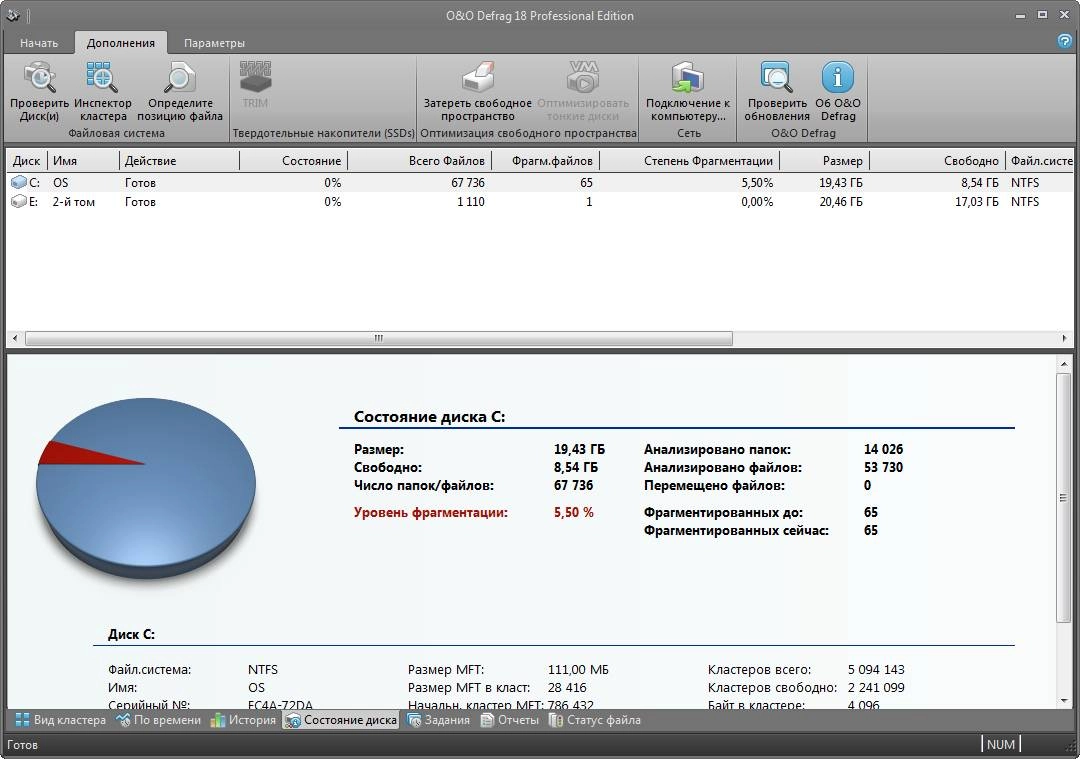Image resolution: width=1080 pixels, height=759 pixels.
Task: Select drive C: disk icon
Action: pos(19,183)
